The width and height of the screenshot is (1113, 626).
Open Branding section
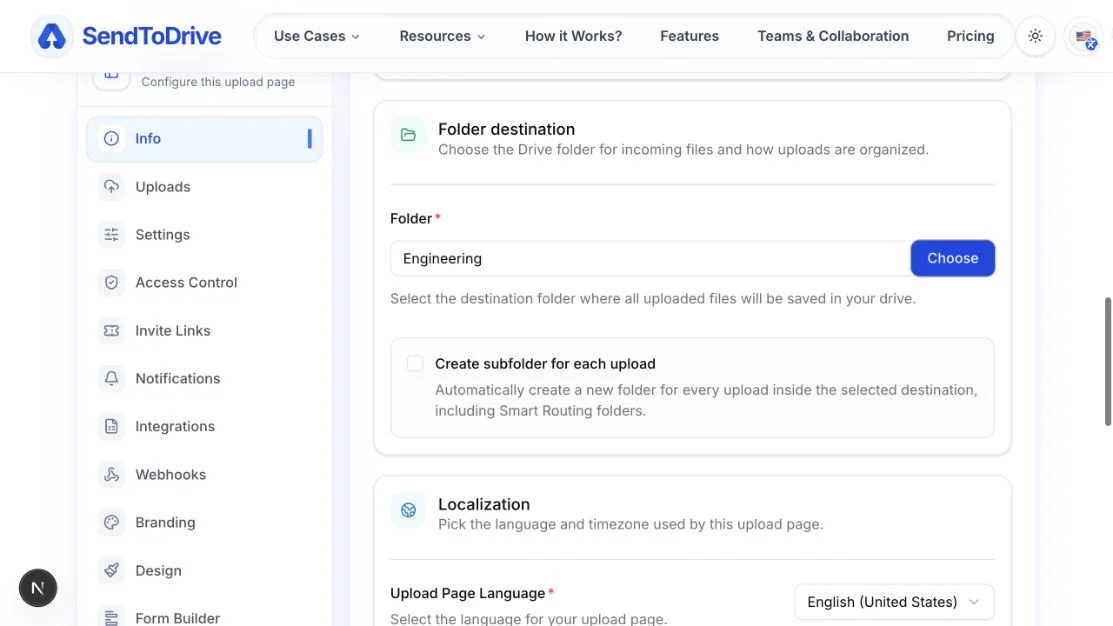(204, 522)
